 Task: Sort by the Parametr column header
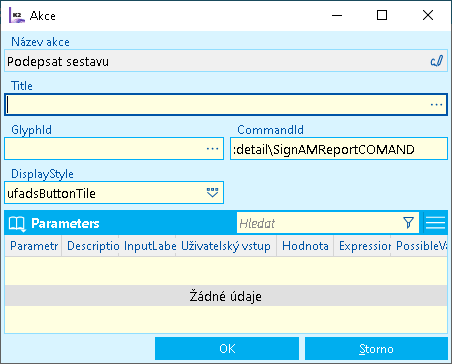[x=33, y=246]
